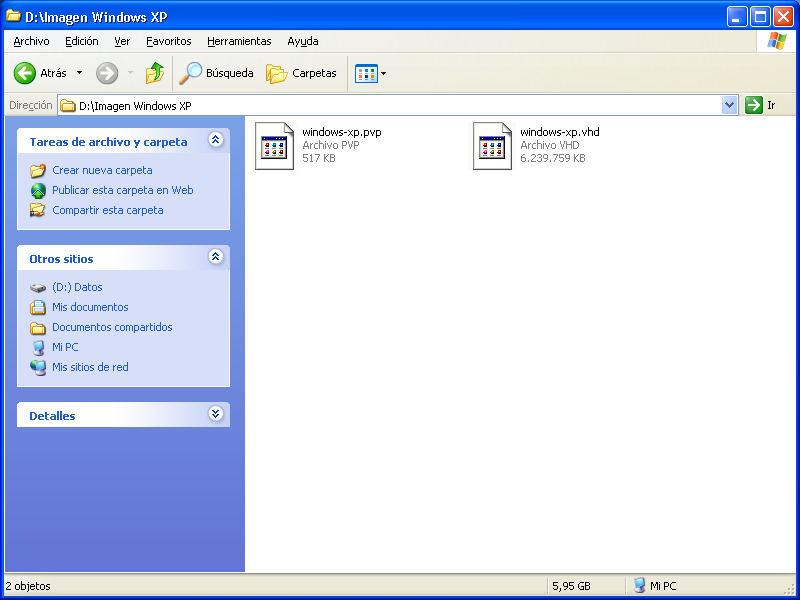Viewport: 800px width, 600px height.
Task: Toggle the Carpetas folder pane
Action: point(301,73)
